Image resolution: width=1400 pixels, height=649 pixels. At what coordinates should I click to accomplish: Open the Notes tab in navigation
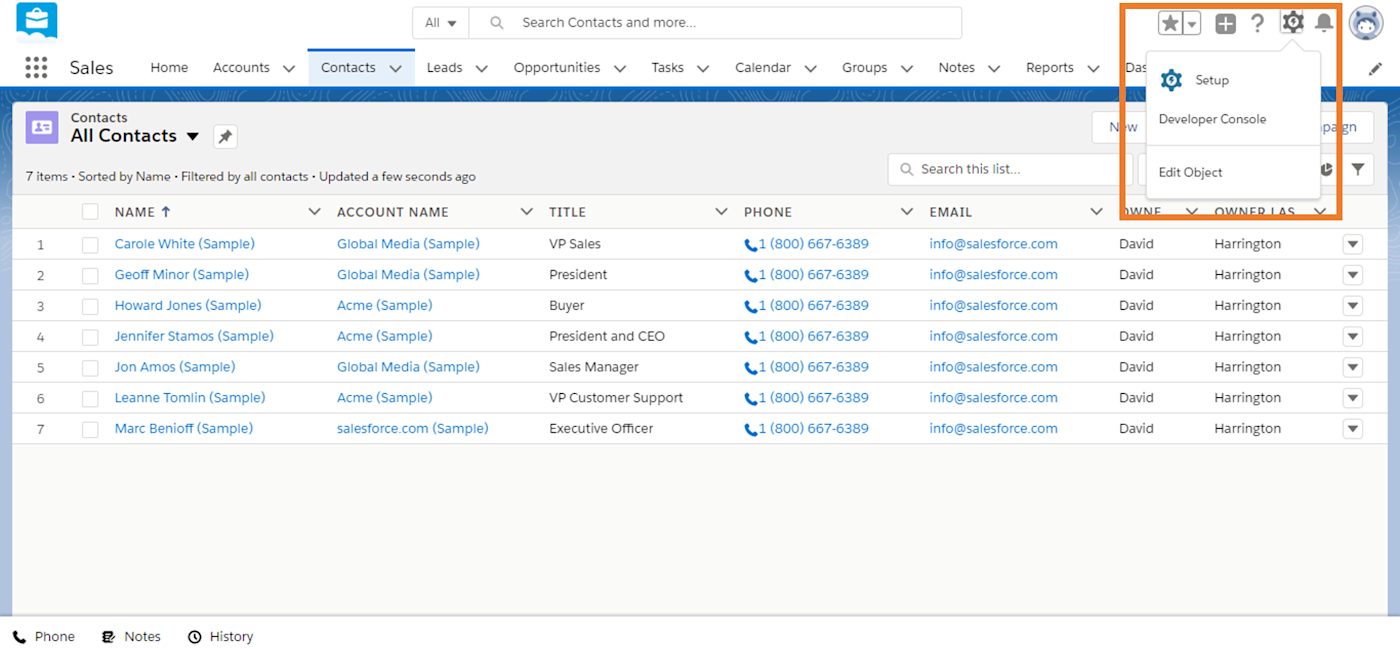(x=957, y=68)
